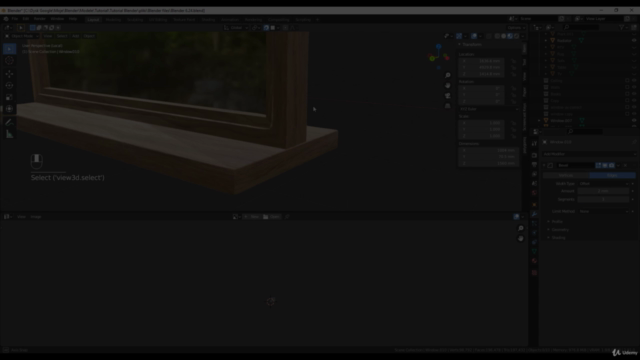Click the navigation gizmo's blue Z axis
This screenshot has height=360, width=640.
pos(439,47)
